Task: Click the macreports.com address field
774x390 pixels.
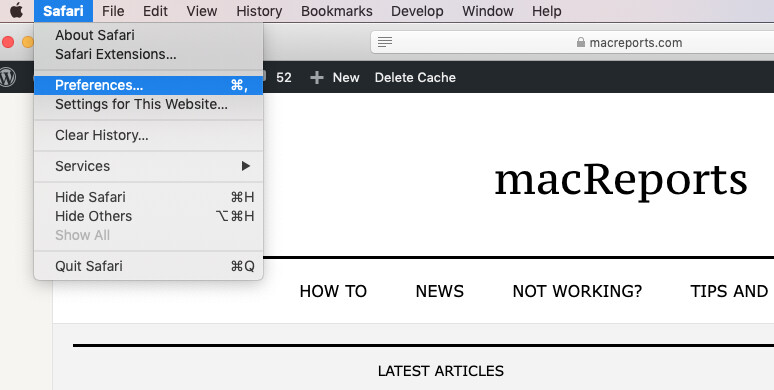Action: [573, 42]
